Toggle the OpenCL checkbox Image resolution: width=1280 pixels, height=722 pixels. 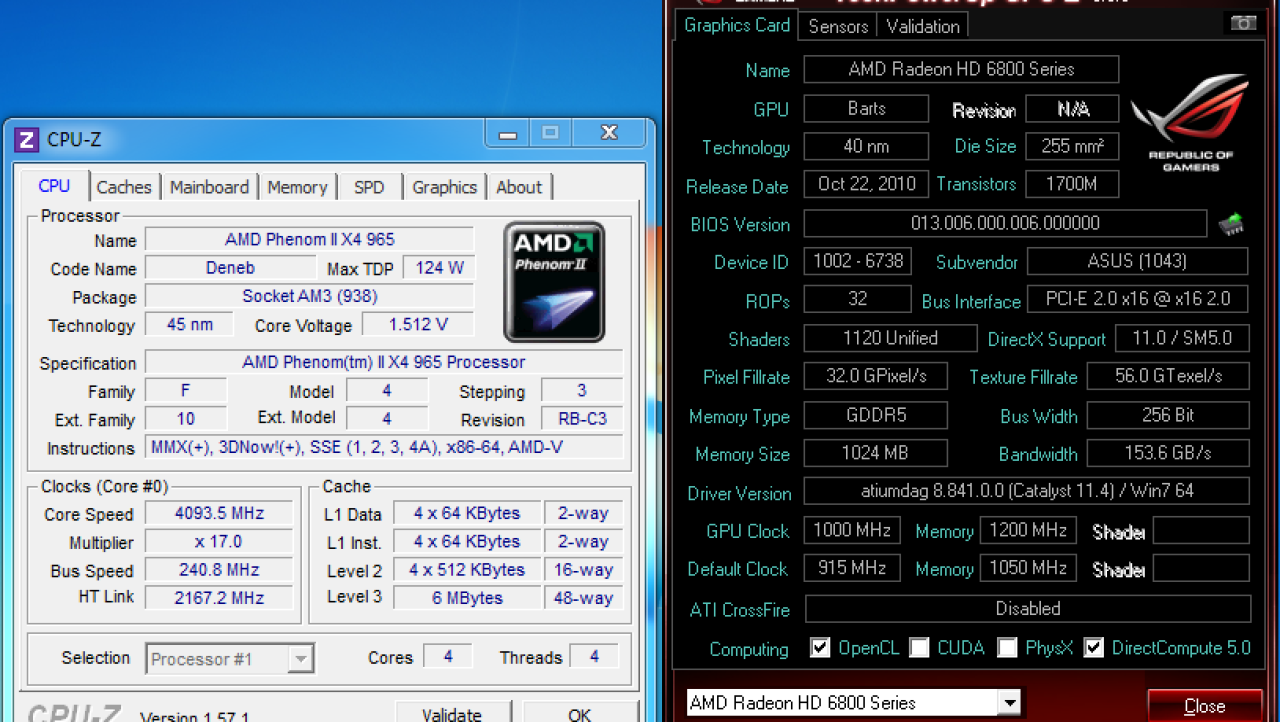point(820,648)
